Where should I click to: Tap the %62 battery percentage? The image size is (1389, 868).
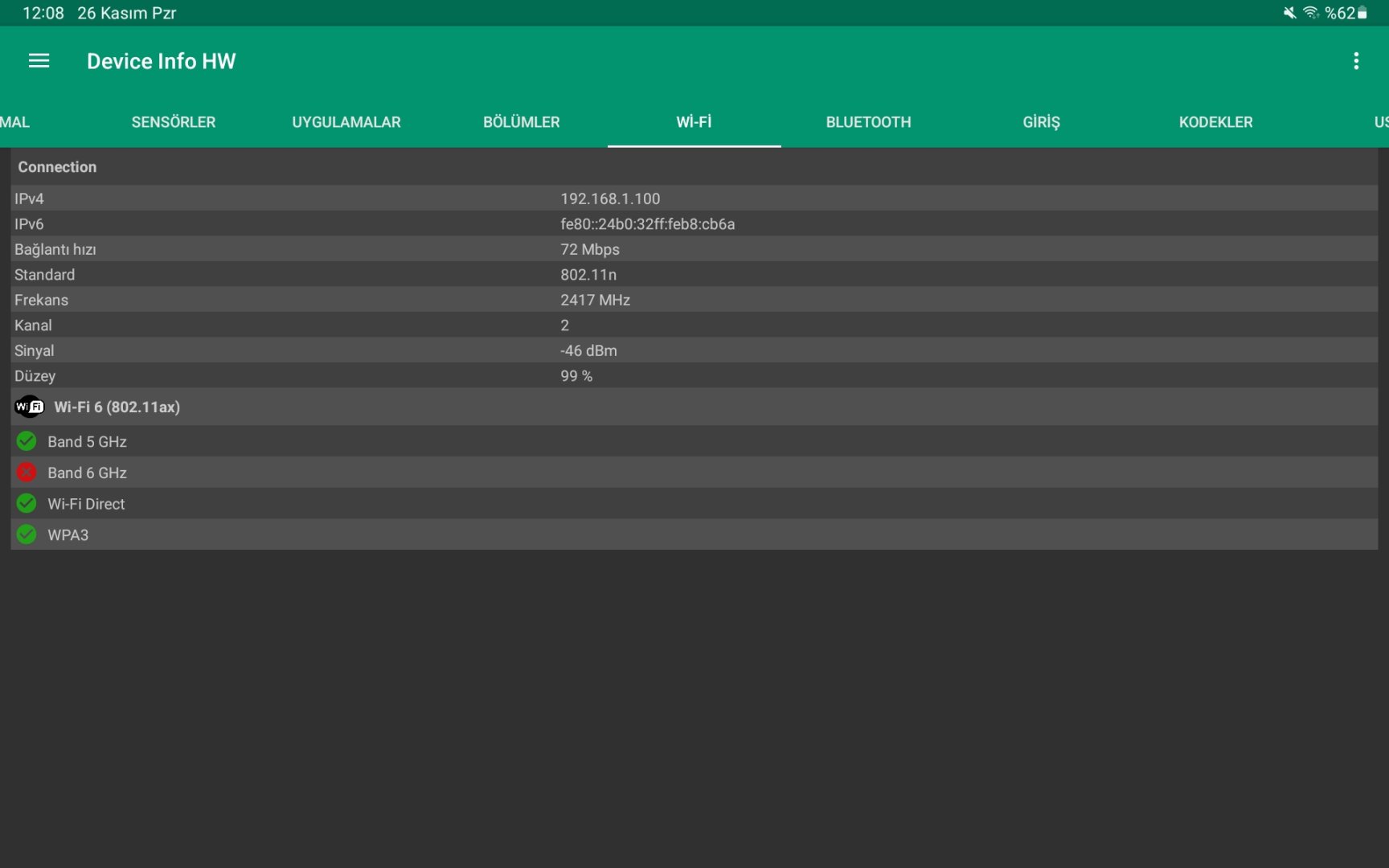(x=1340, y=13)
